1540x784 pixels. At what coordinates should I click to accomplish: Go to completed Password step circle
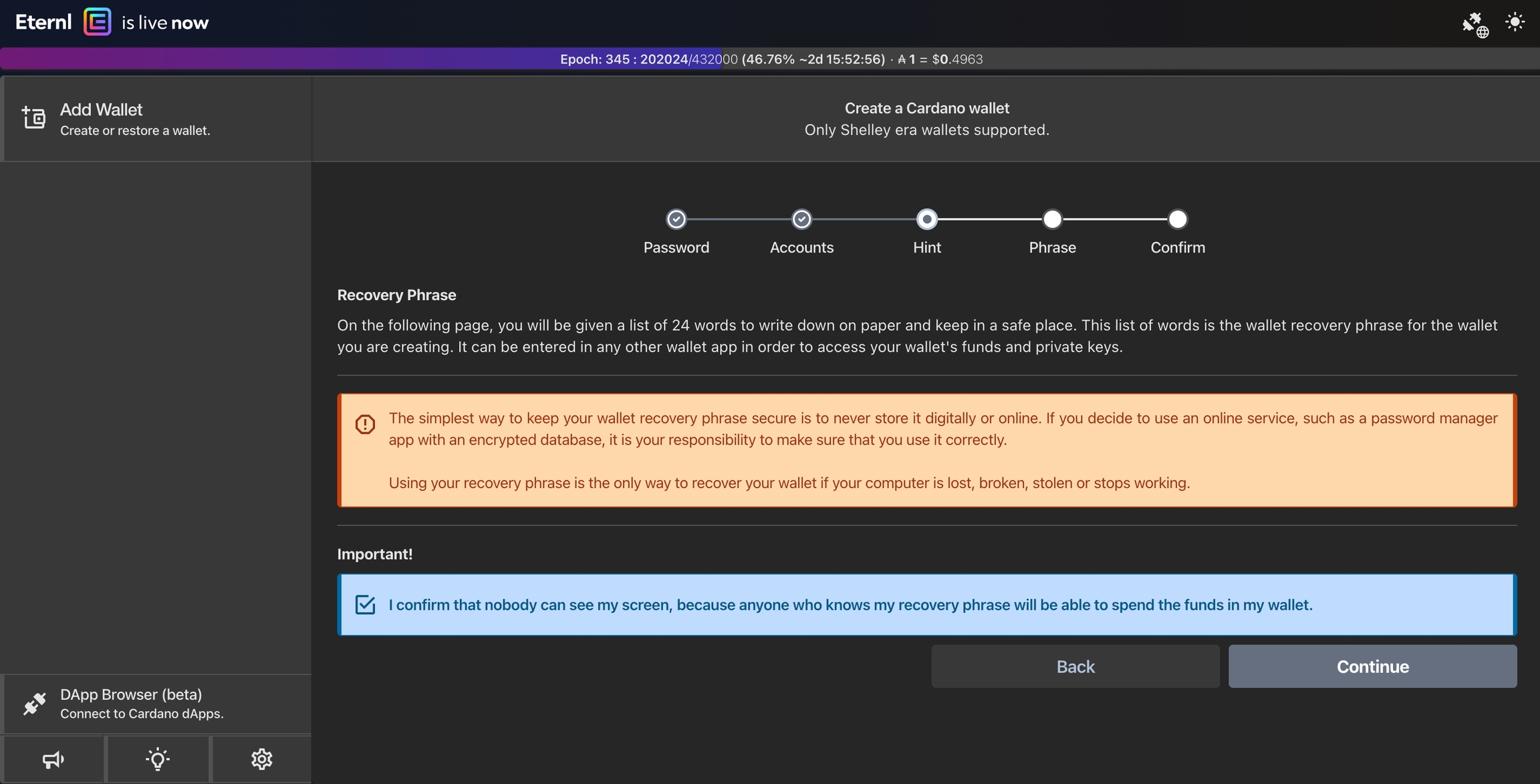[x=676, y=219]
